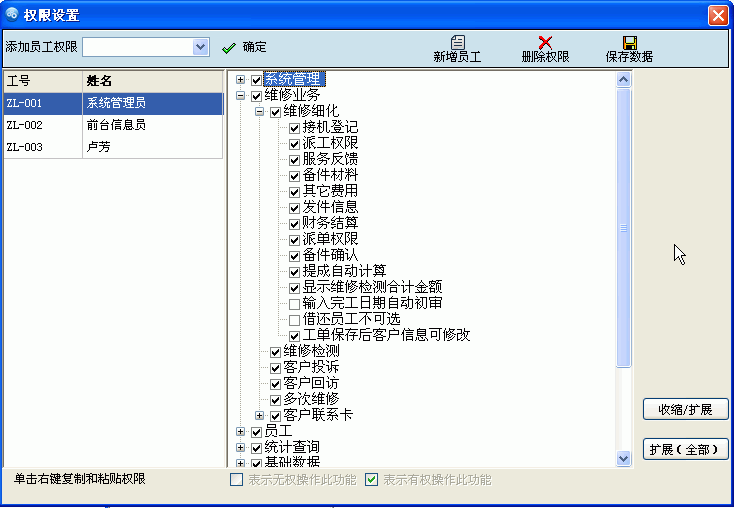Expand the 统计查询 tree node
Screen dimensions: 734x508
pos(241,447)
